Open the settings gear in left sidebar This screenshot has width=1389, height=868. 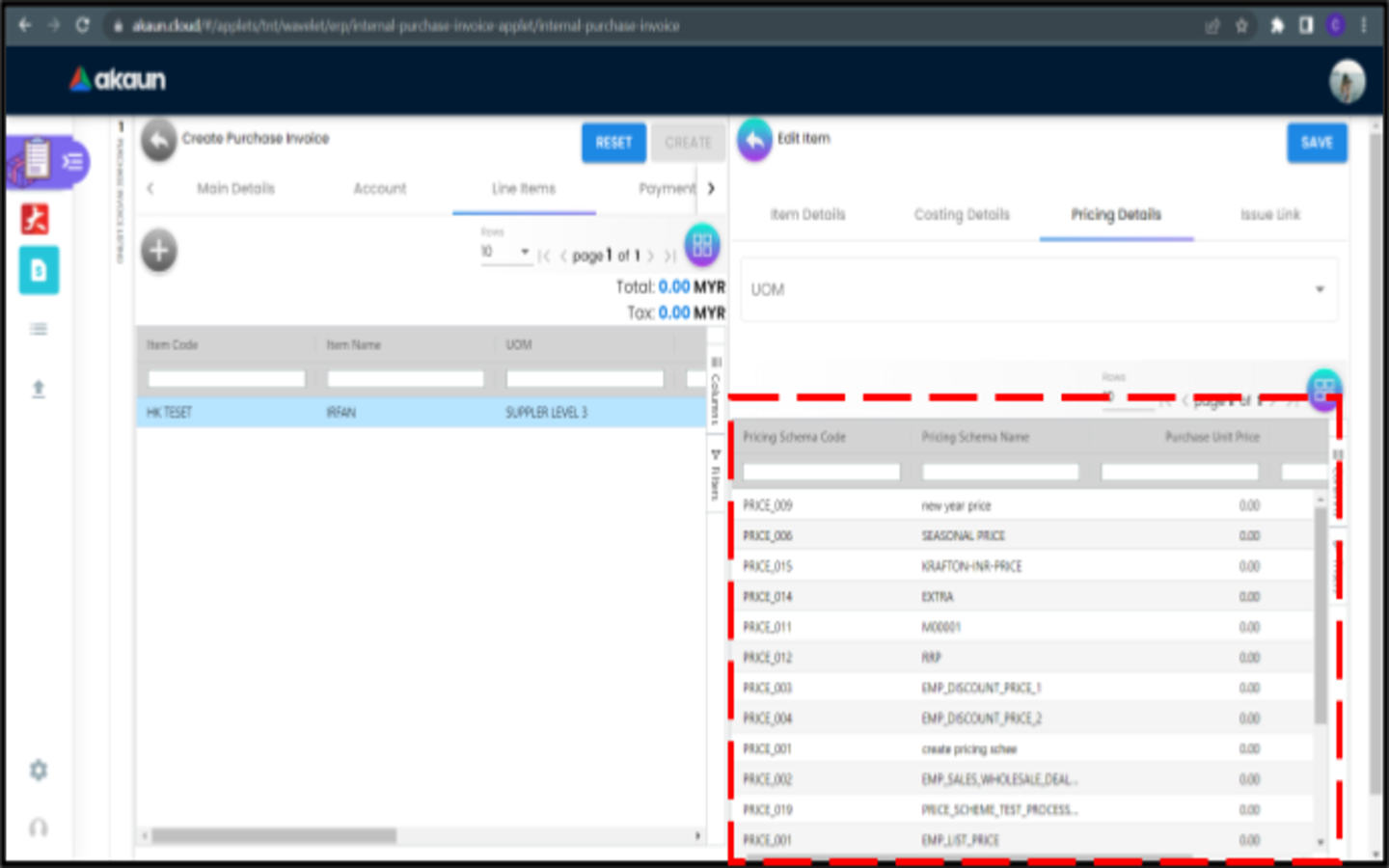coord(39,770)
